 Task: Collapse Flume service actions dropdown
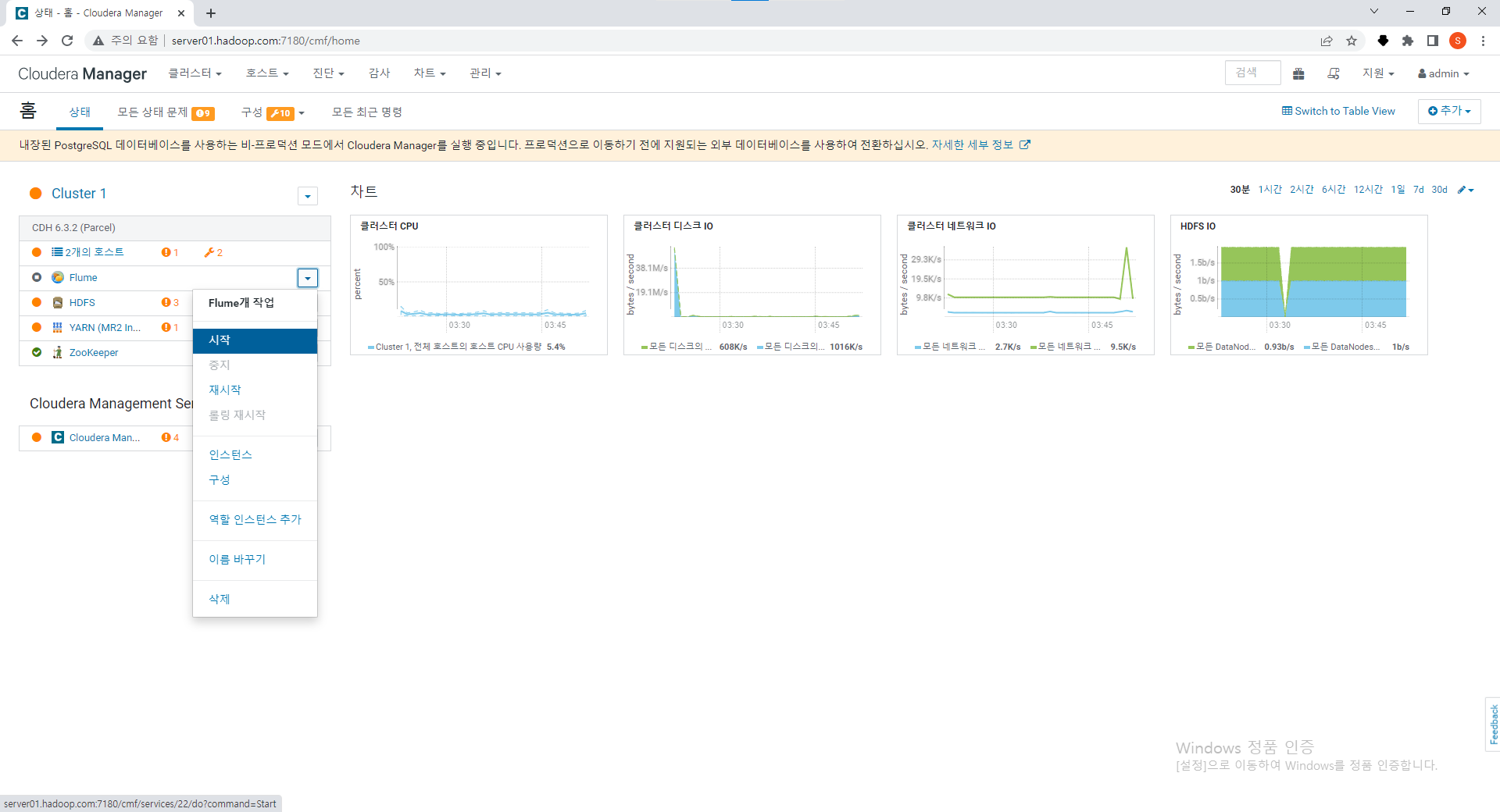point(308,278)
